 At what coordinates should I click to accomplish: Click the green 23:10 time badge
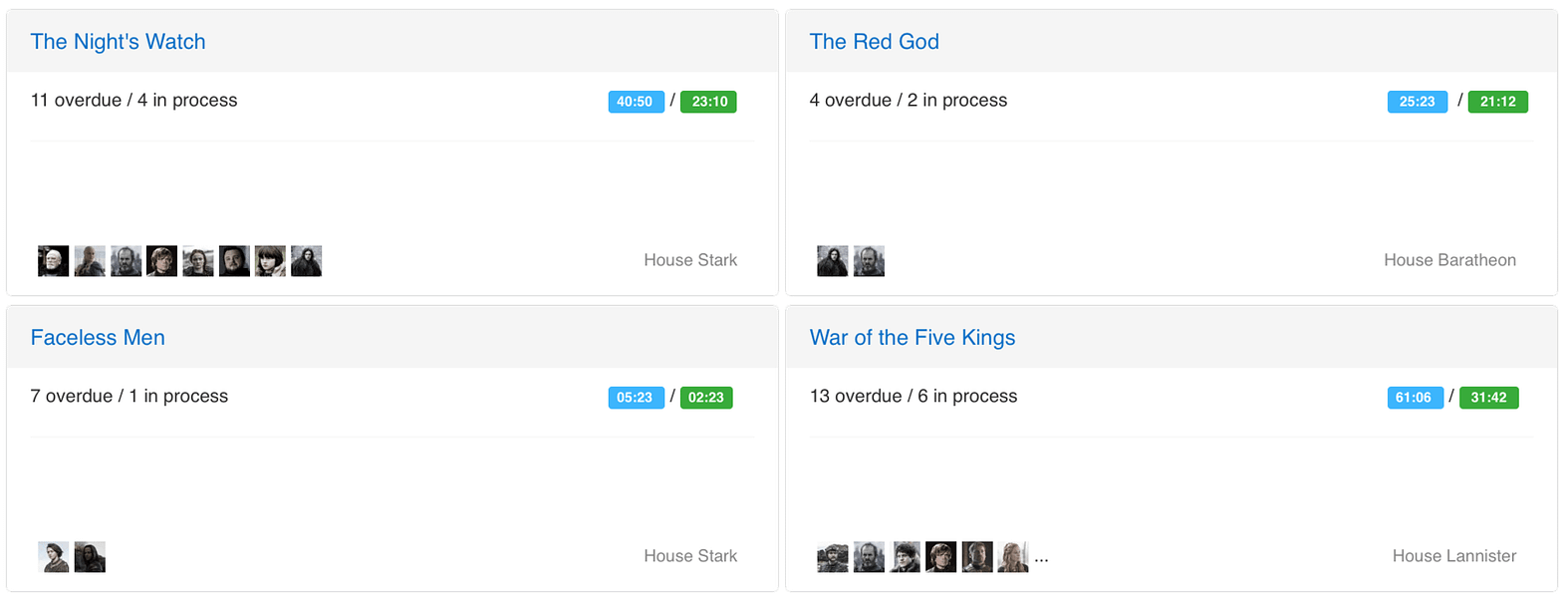708,102
